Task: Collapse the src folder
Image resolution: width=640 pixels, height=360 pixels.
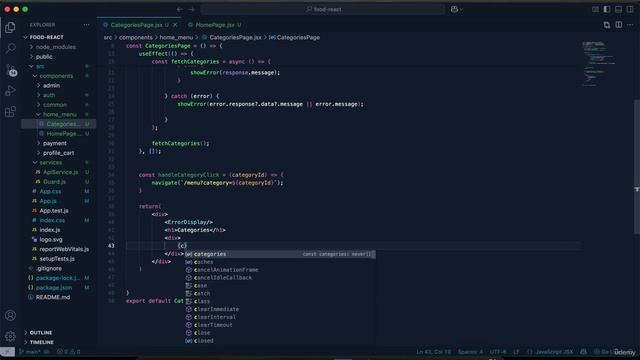Action: (40, 66)
